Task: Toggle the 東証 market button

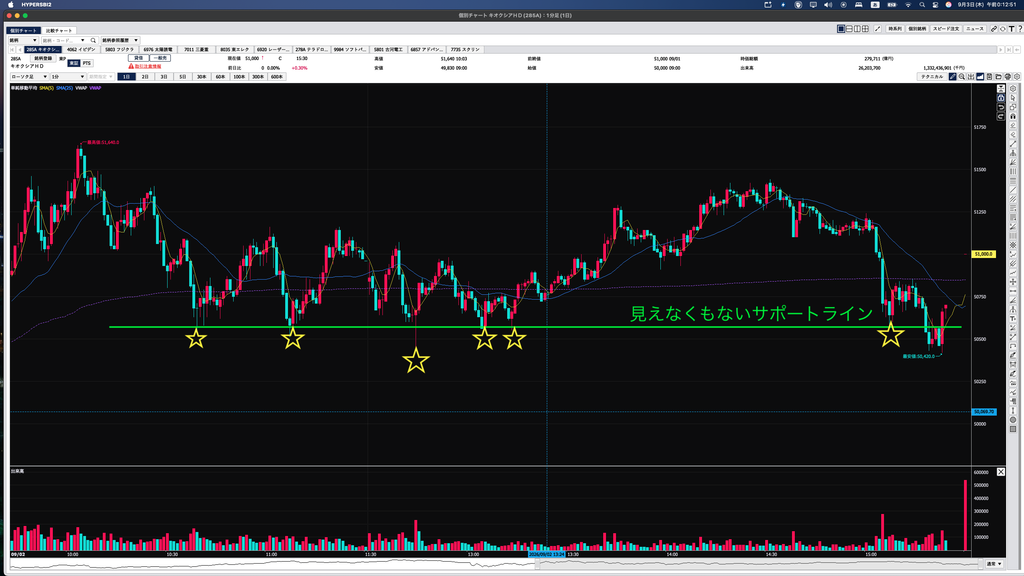Action: (73, 63)
